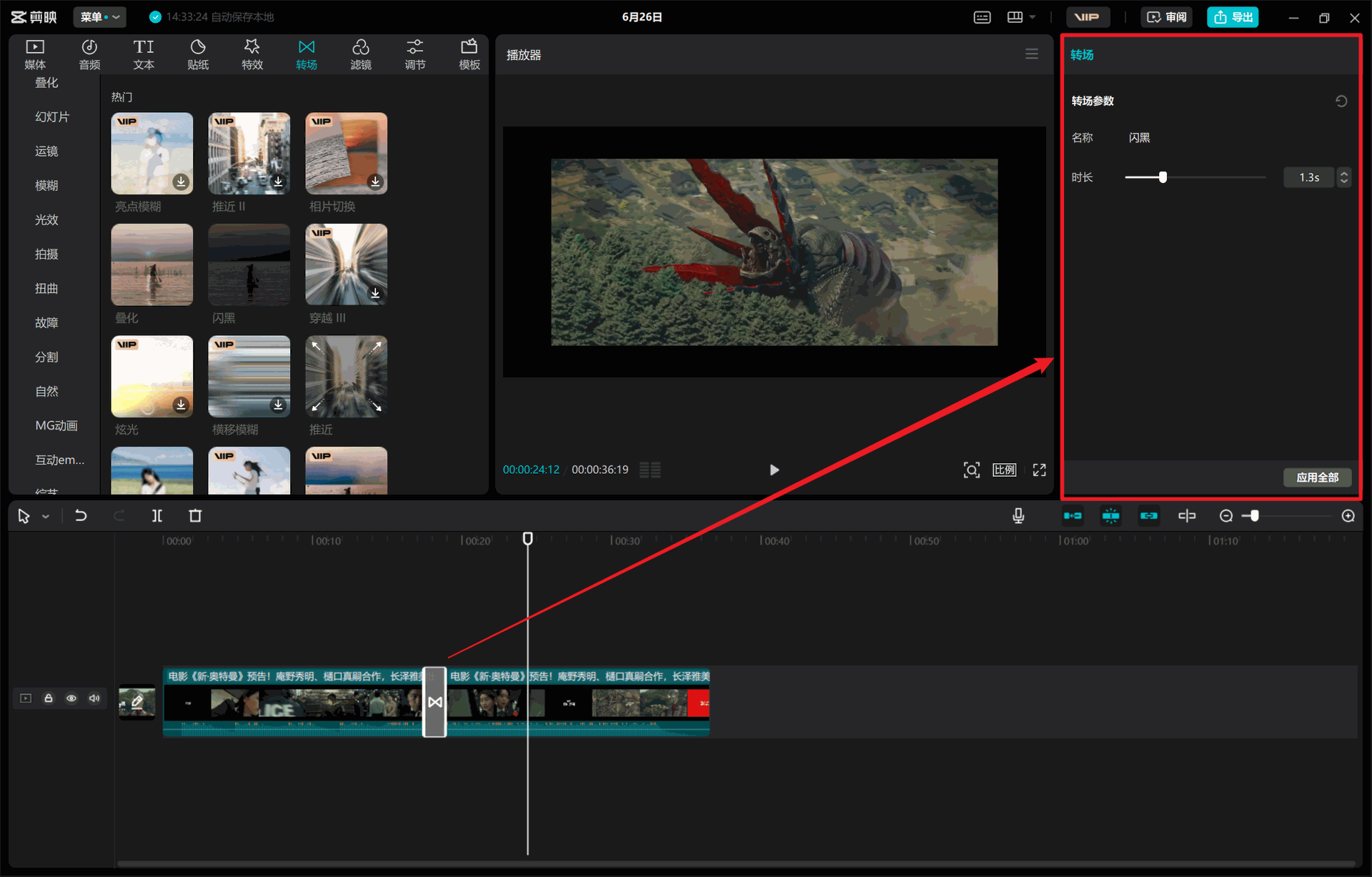
Task: Select the 模糊 transition category
Action: point(46,185)
